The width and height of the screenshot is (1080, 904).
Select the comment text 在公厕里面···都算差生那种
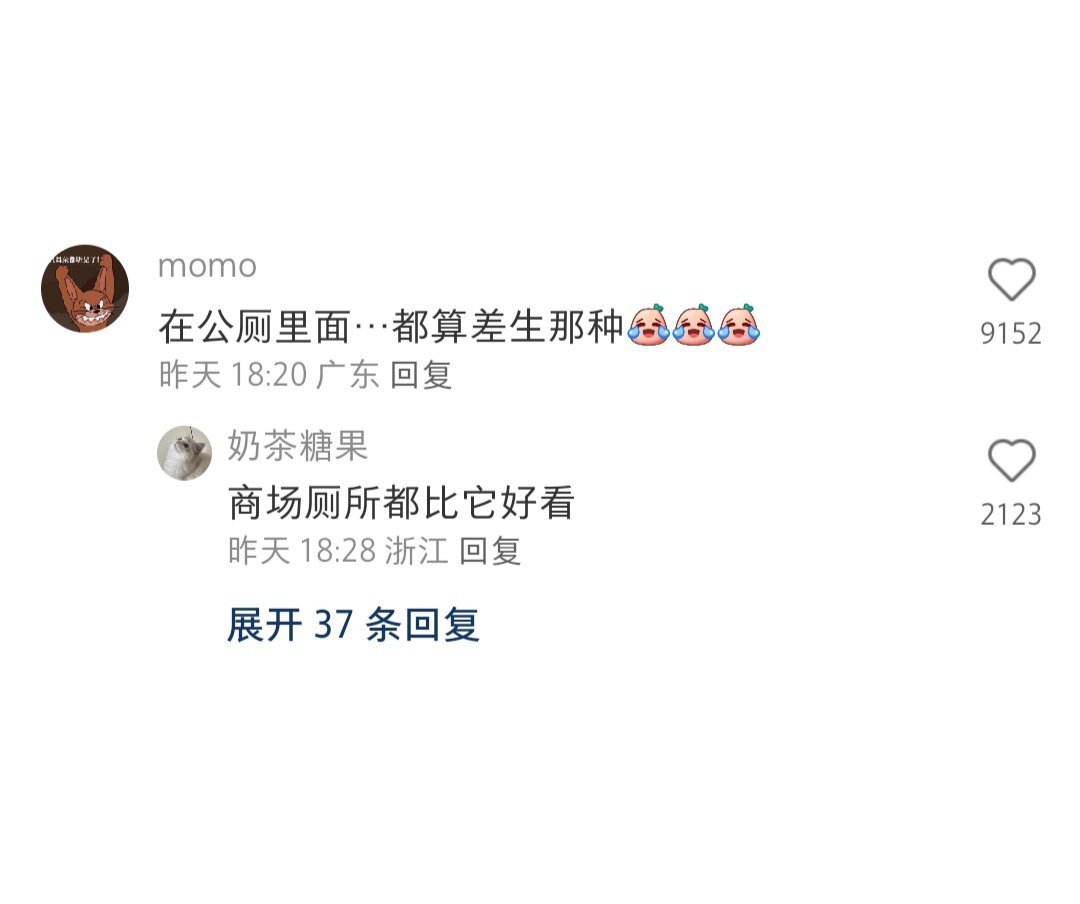(x=391, y=326)
